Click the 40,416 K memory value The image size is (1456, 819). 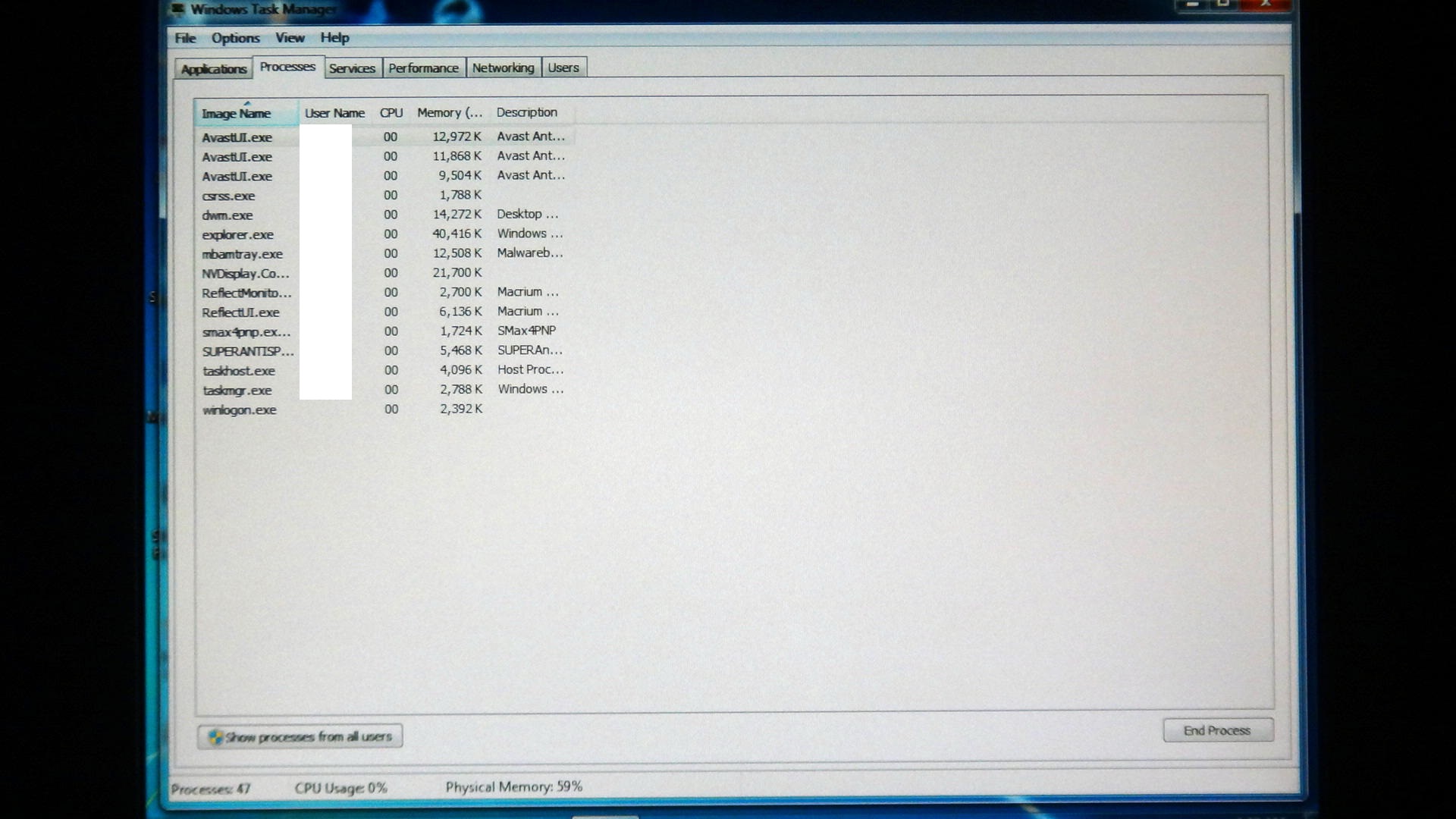457,234
